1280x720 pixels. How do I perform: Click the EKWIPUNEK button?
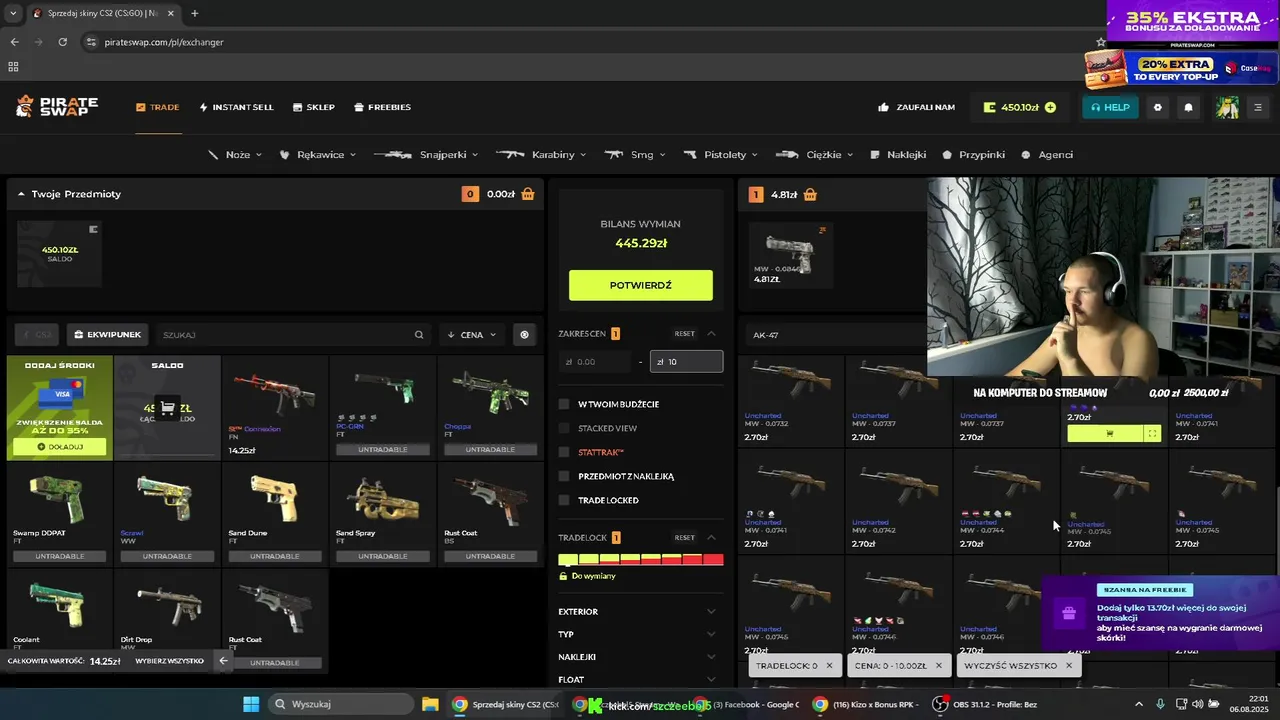pos(107,335)
